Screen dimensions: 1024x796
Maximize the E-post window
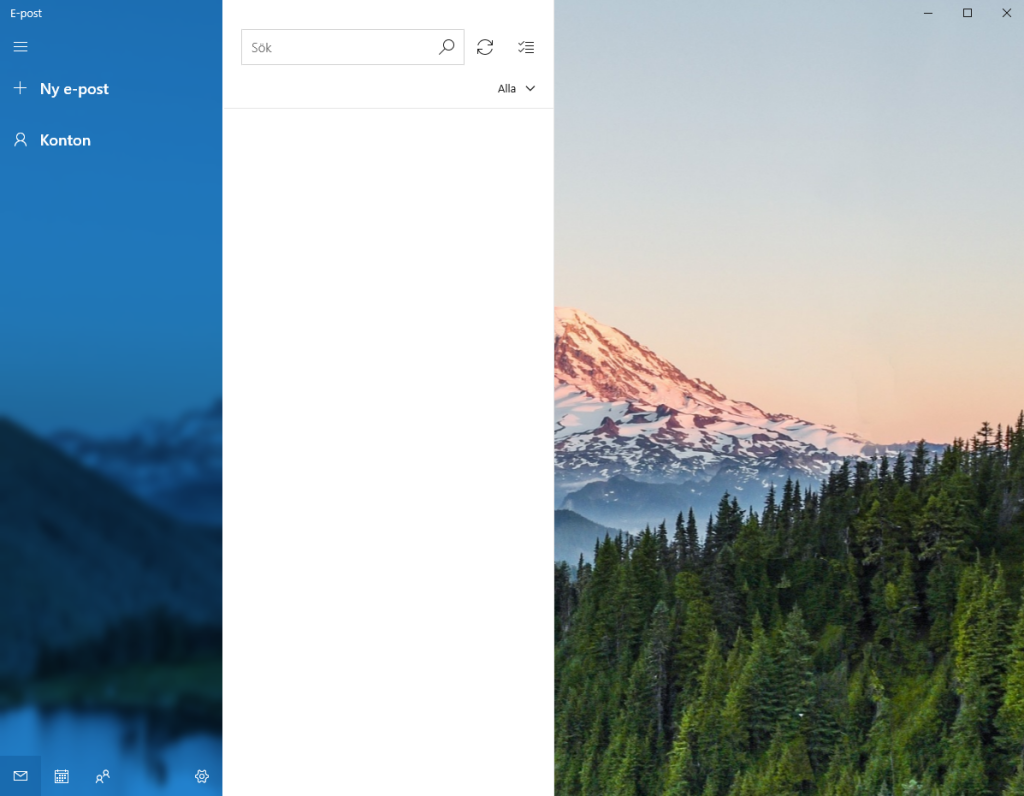pos(967,13)
